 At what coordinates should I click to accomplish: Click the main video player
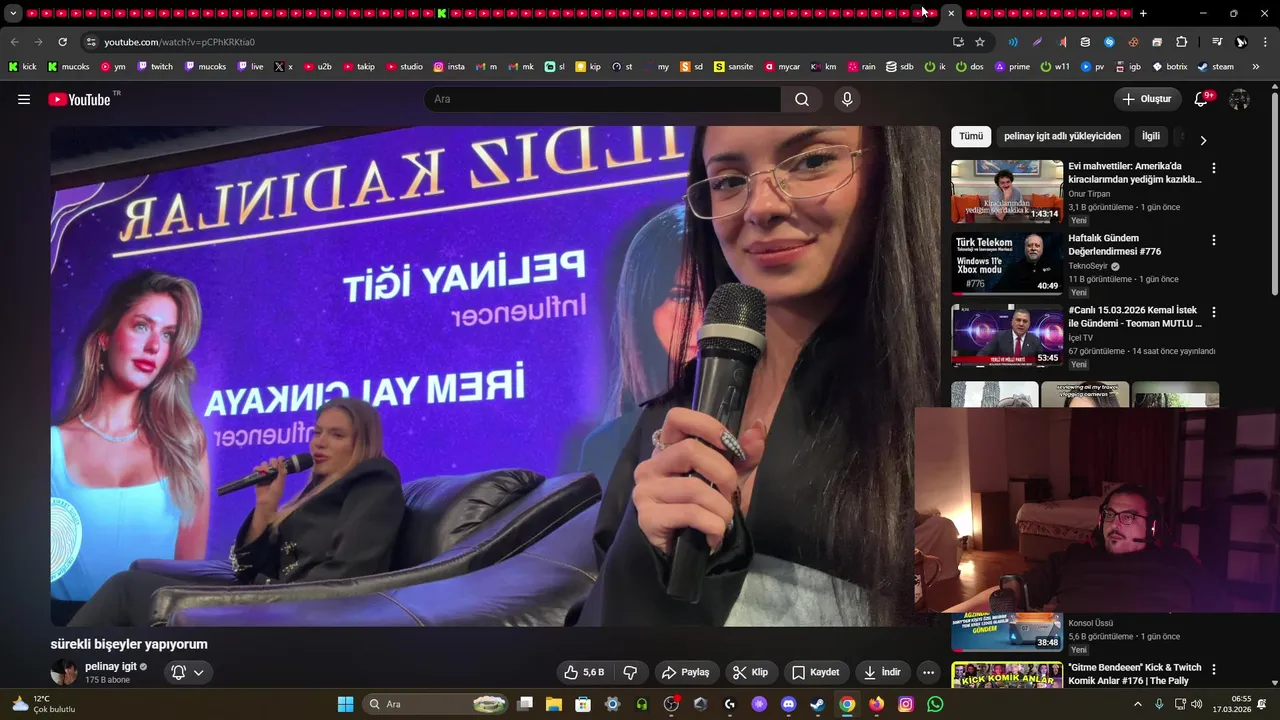[495, 376]
